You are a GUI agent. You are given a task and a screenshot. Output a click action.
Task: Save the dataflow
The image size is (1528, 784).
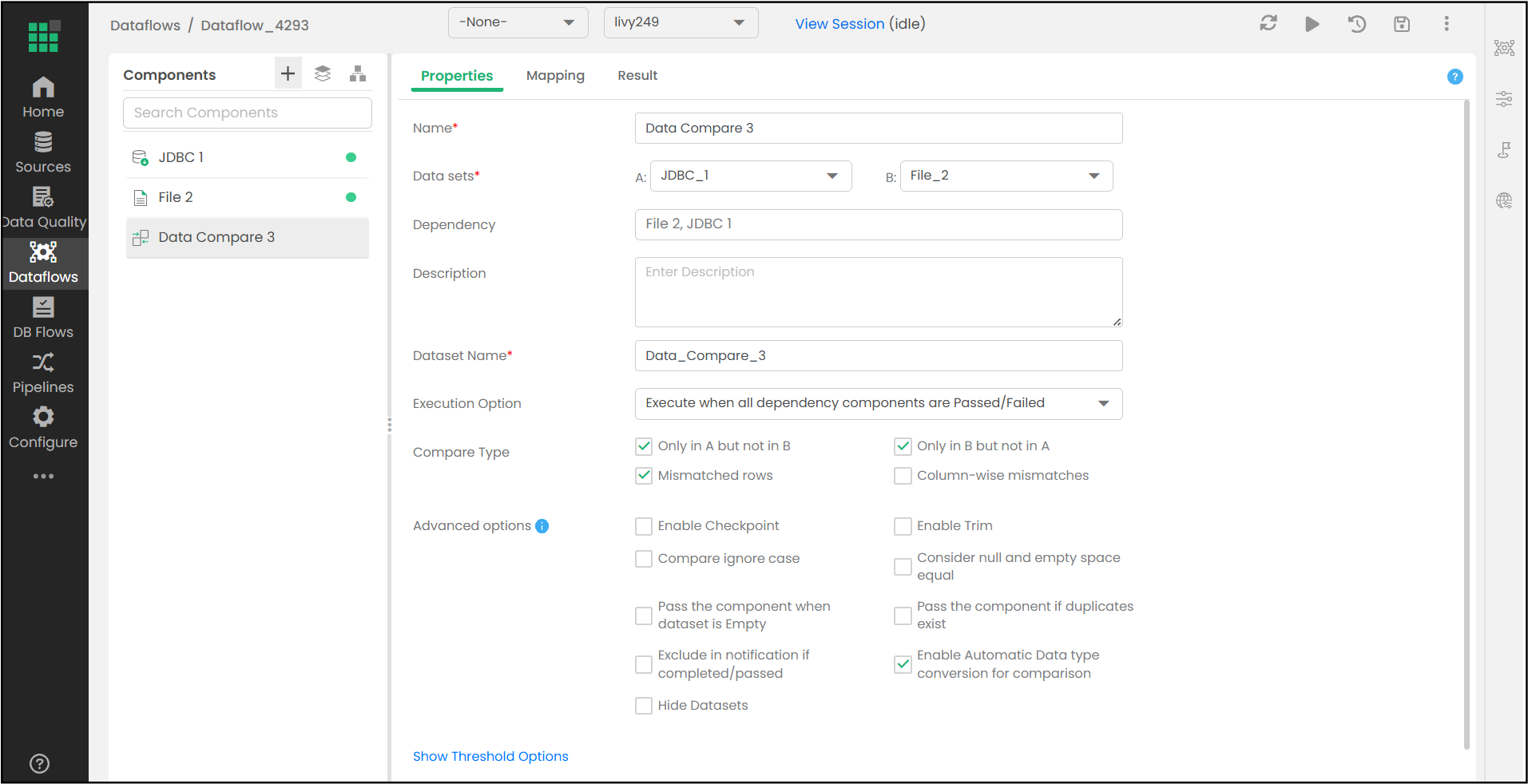coord(1402,24)
